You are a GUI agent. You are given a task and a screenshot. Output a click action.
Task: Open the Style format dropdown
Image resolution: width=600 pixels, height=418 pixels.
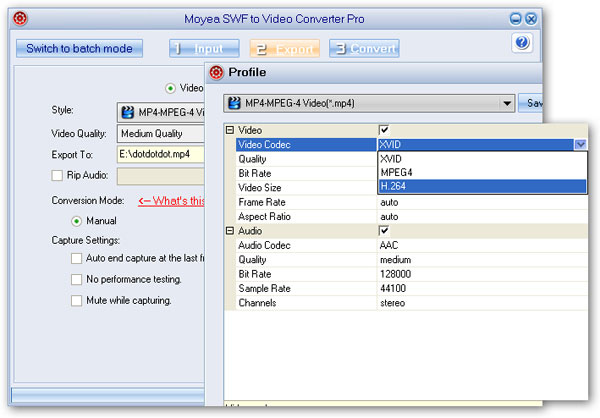click(x=161, y=113)
